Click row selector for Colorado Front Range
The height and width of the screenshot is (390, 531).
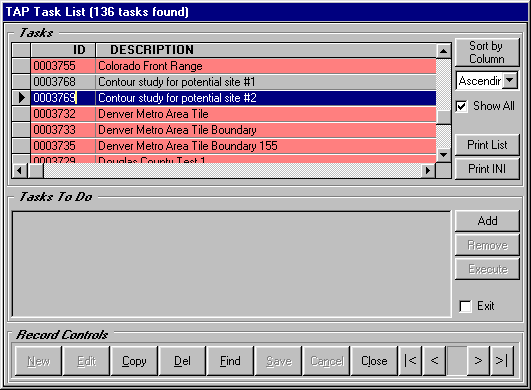click(x=21, y=66)
